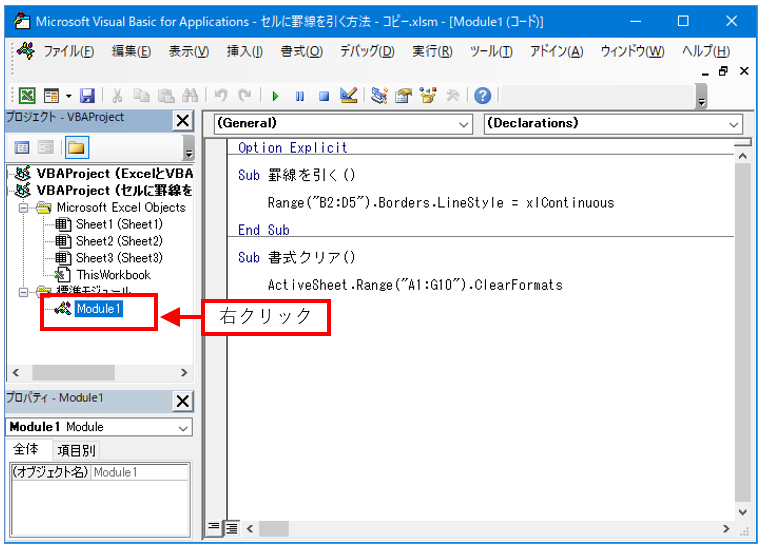Click in the Borders.LineStyle code line
759x547 pixels.
click(441, 202)
